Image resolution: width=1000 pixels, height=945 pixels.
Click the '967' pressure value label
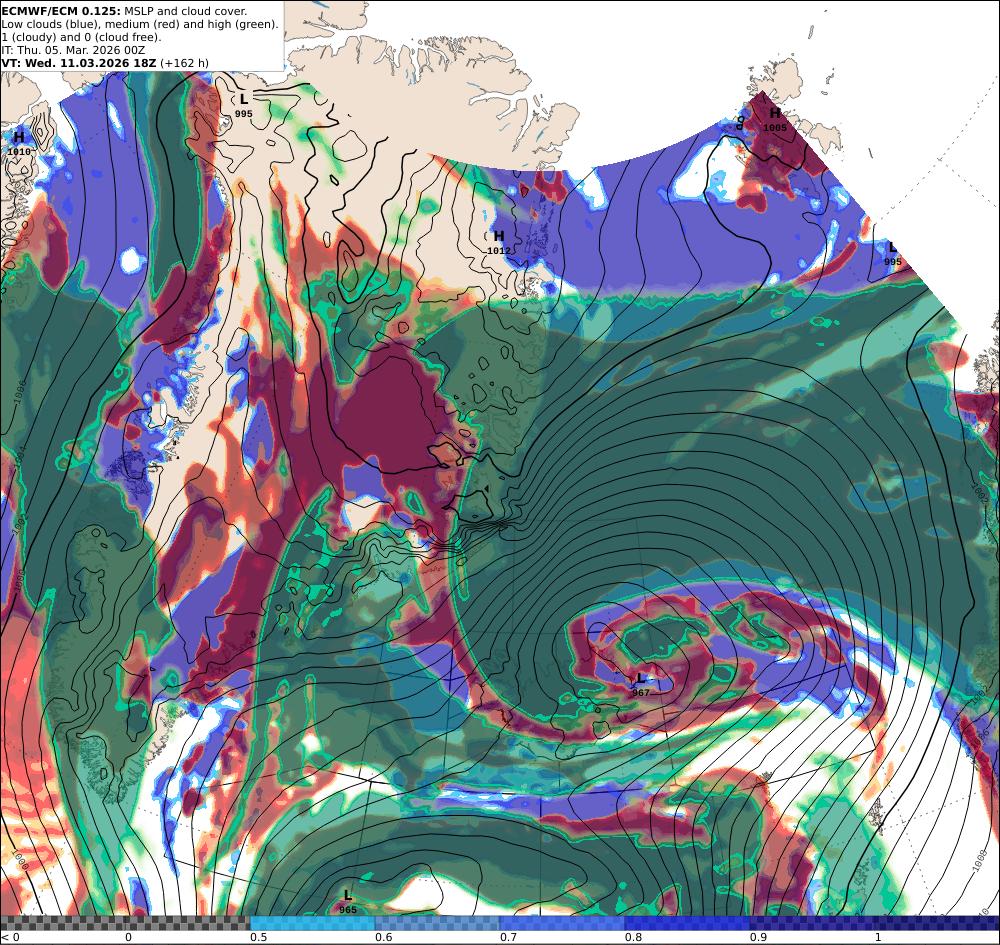point(640,692)
